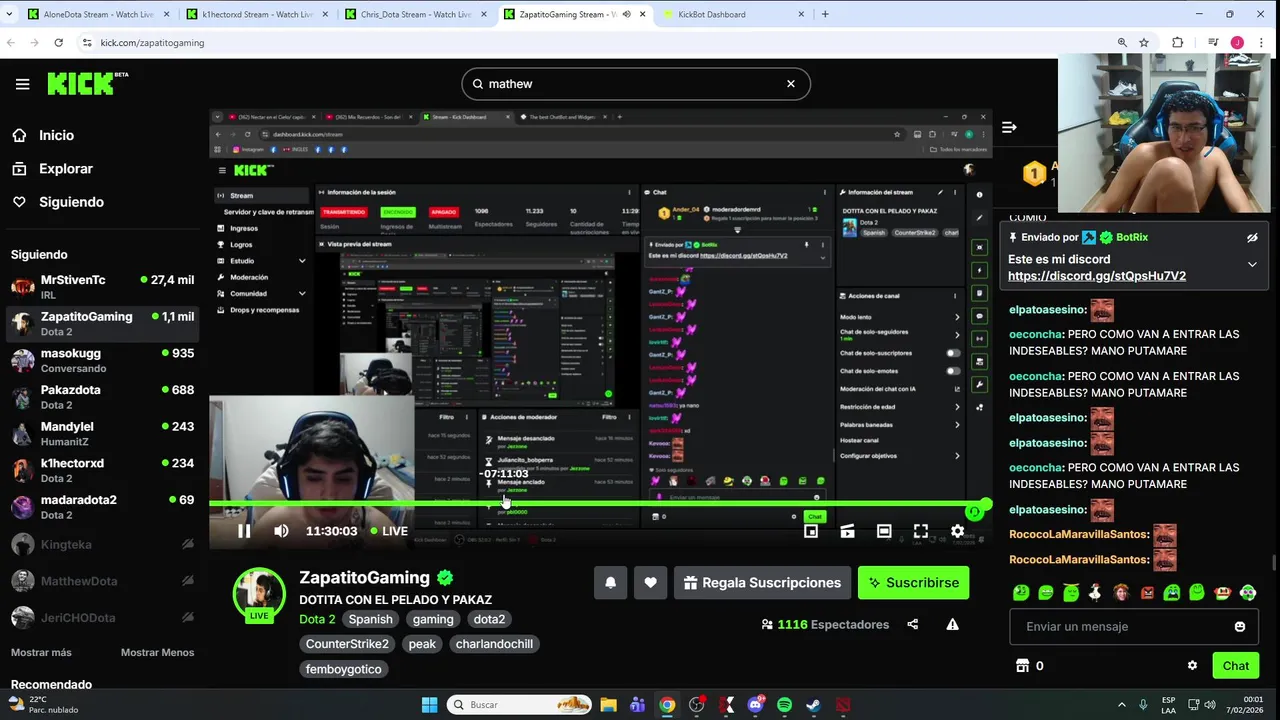The height and width of the screenshot is (720, 1280).
Task: Send message with Chat button
Action: (x=1235, y=666)
